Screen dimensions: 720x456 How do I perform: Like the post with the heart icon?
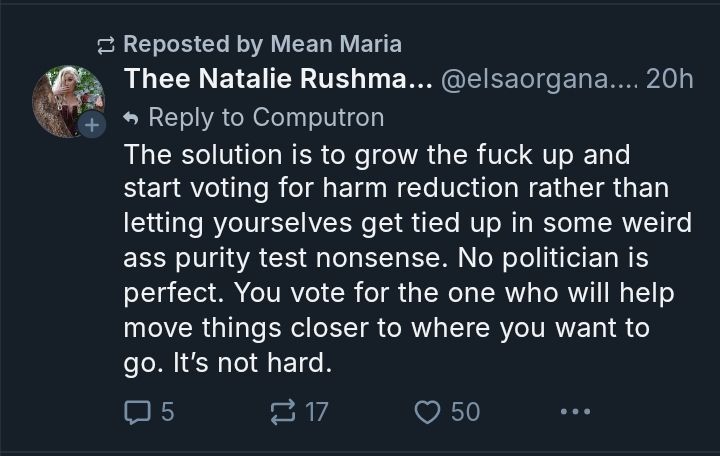tap(428, 411)
